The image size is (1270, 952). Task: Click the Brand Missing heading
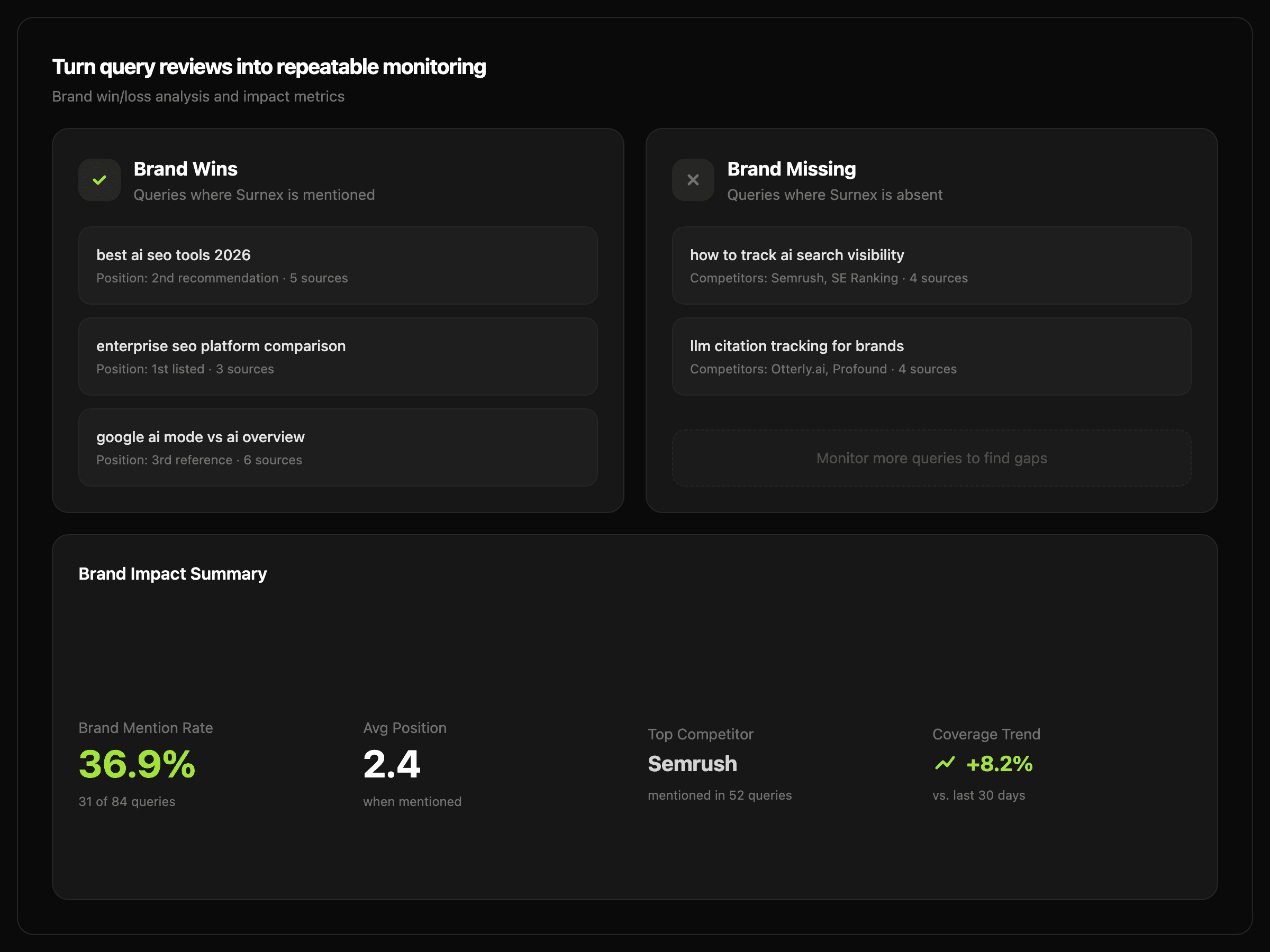click(x=791, y=169)
